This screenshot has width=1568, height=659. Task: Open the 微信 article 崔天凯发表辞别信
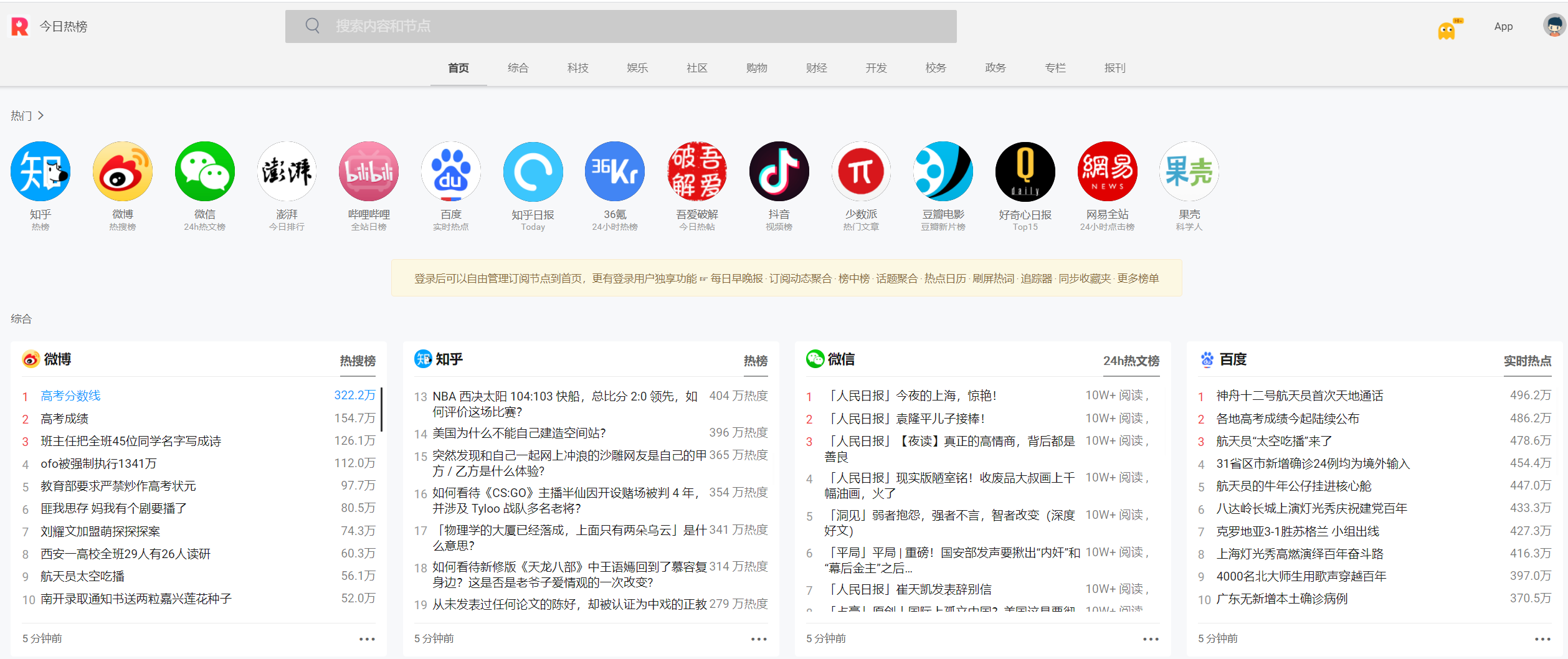pos(908,589)
